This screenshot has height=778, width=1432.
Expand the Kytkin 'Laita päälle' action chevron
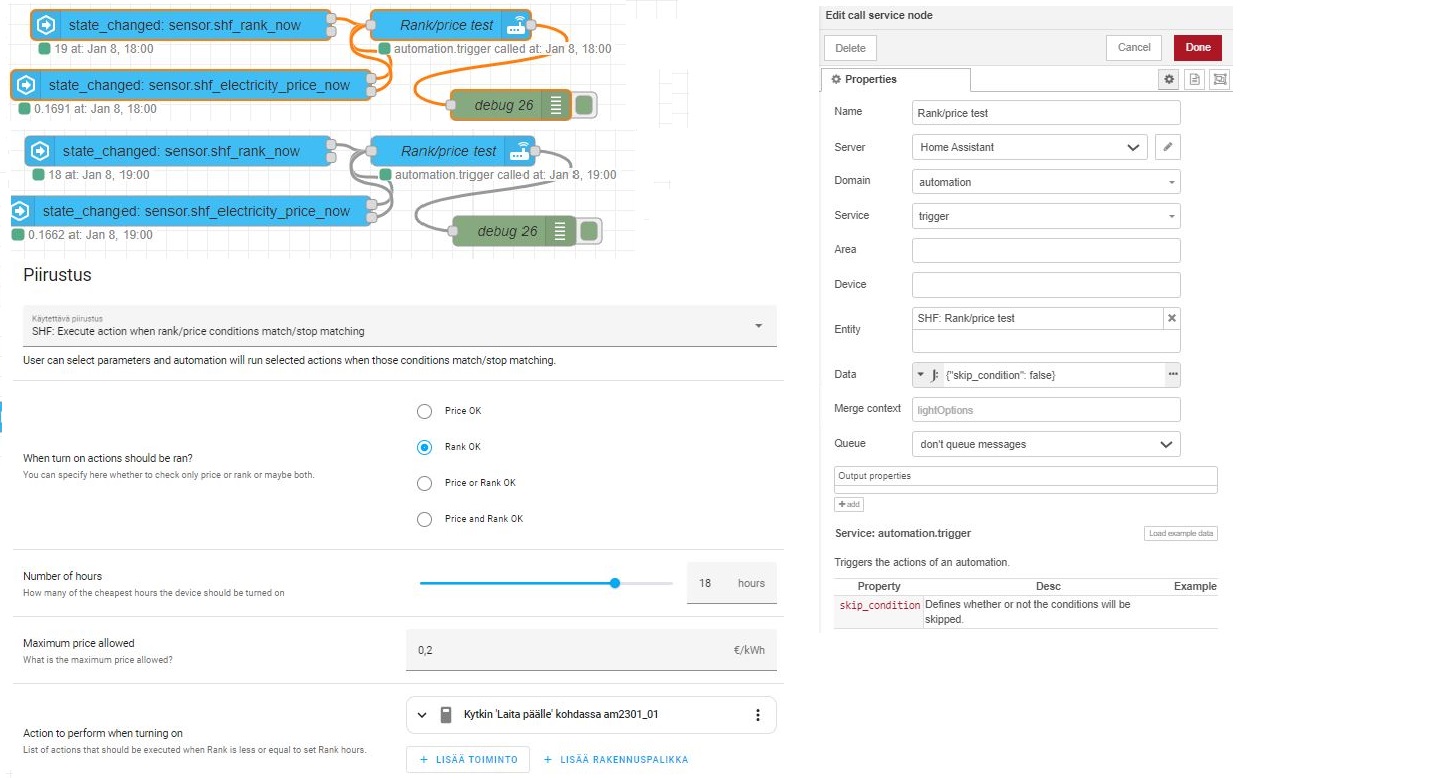[x=421, y=715]
